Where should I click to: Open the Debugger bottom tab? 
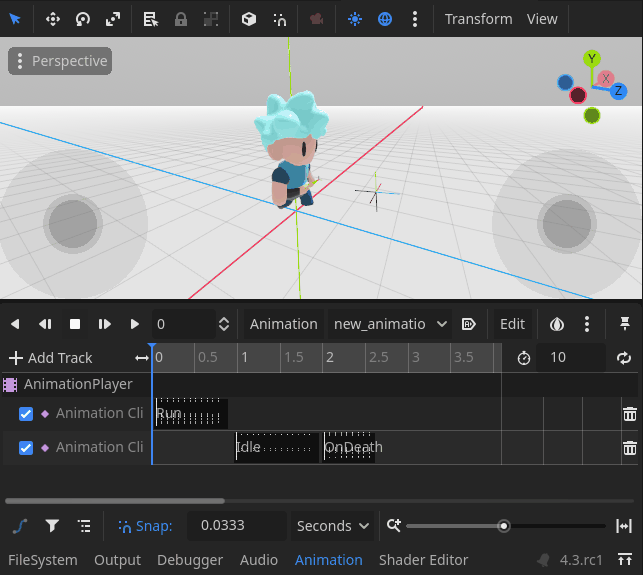click(190, 560)
